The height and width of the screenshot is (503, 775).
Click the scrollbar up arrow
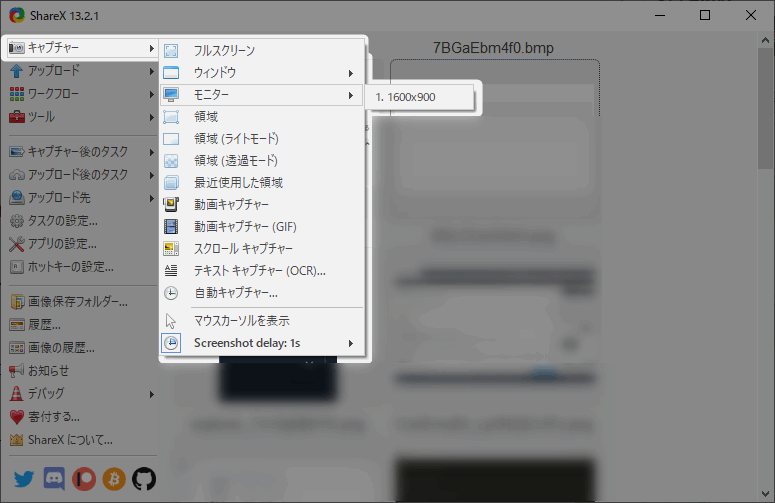click(x=765, y=41)
